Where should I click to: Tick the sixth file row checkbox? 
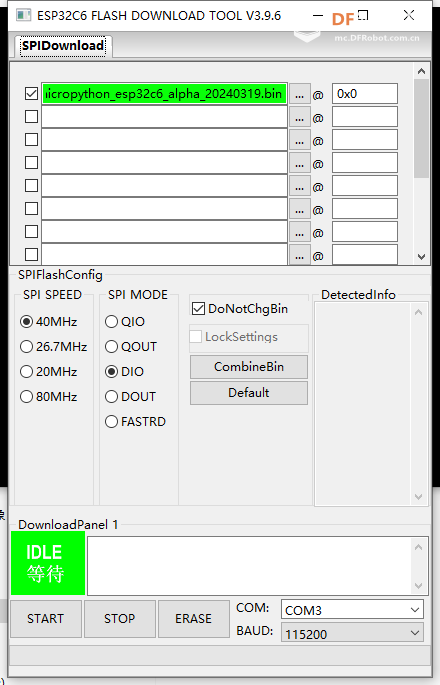[31, 209]
